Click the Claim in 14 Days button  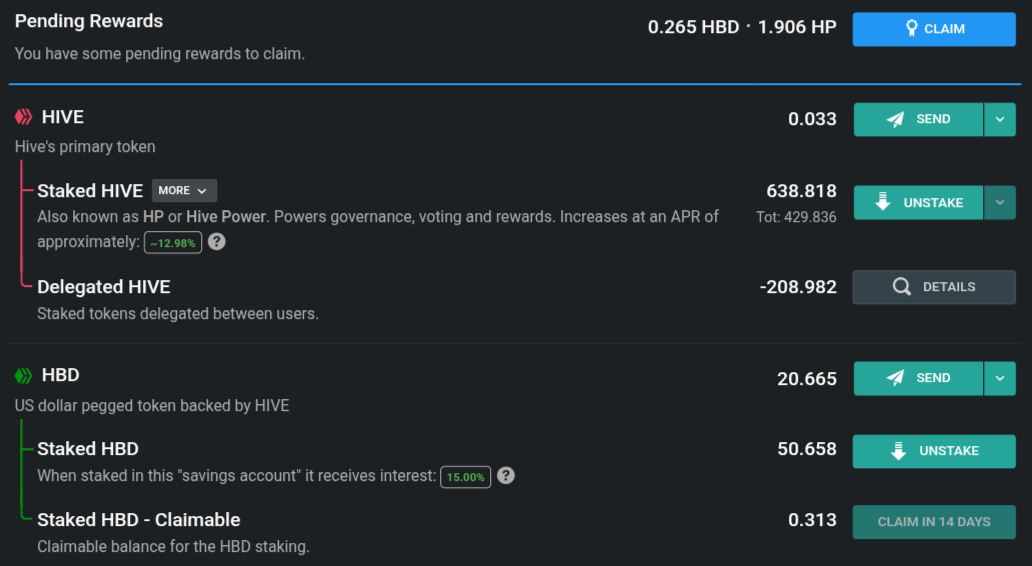coord(934,522)
